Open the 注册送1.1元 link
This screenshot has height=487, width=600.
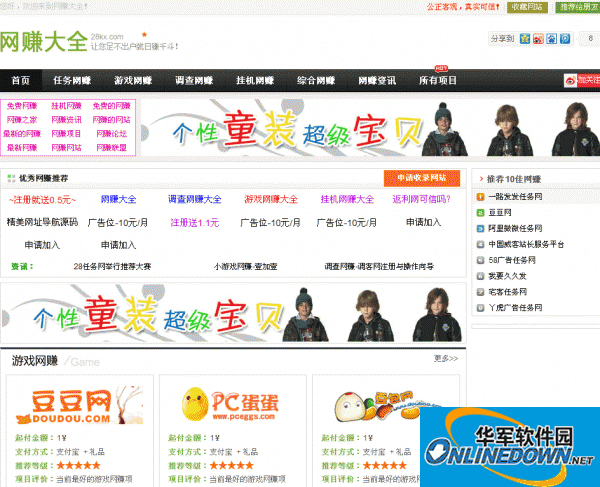195,223
